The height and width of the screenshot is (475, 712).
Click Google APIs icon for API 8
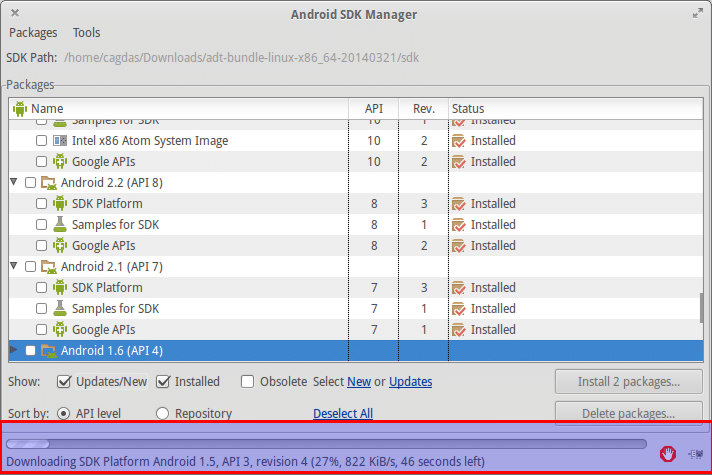pos(59,246)
